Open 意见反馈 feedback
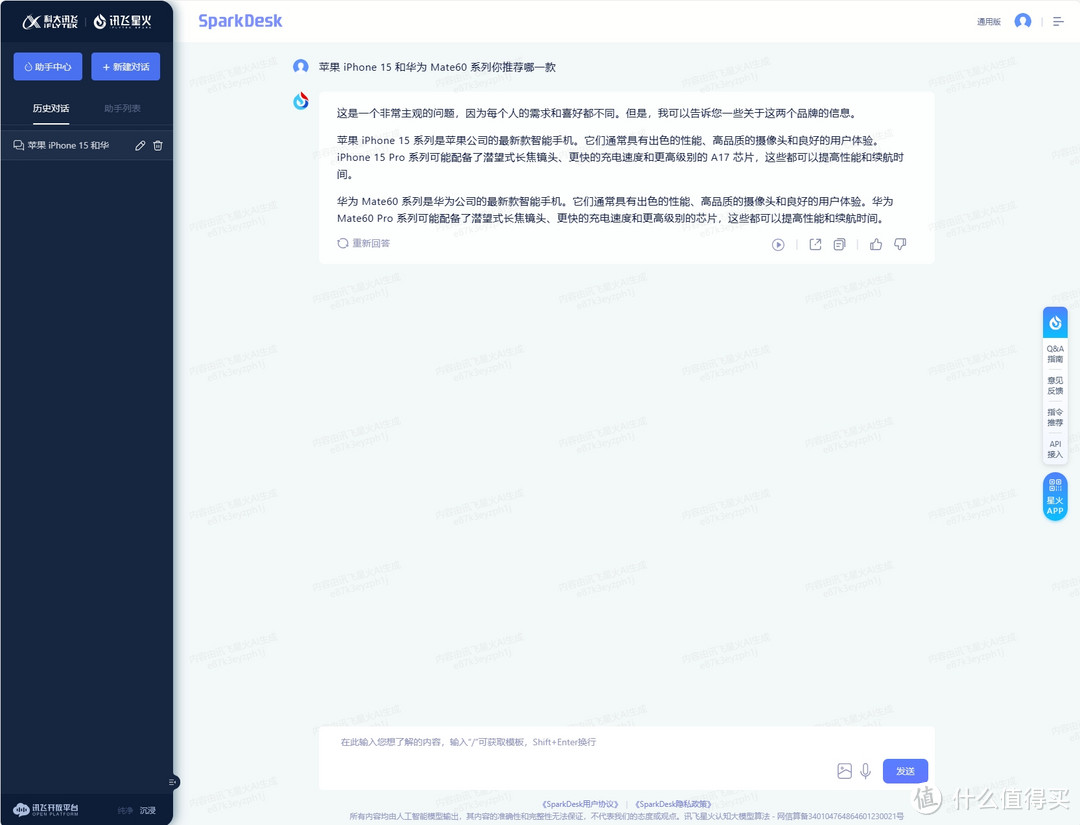1080x825 pixels. click(1055, 386)
